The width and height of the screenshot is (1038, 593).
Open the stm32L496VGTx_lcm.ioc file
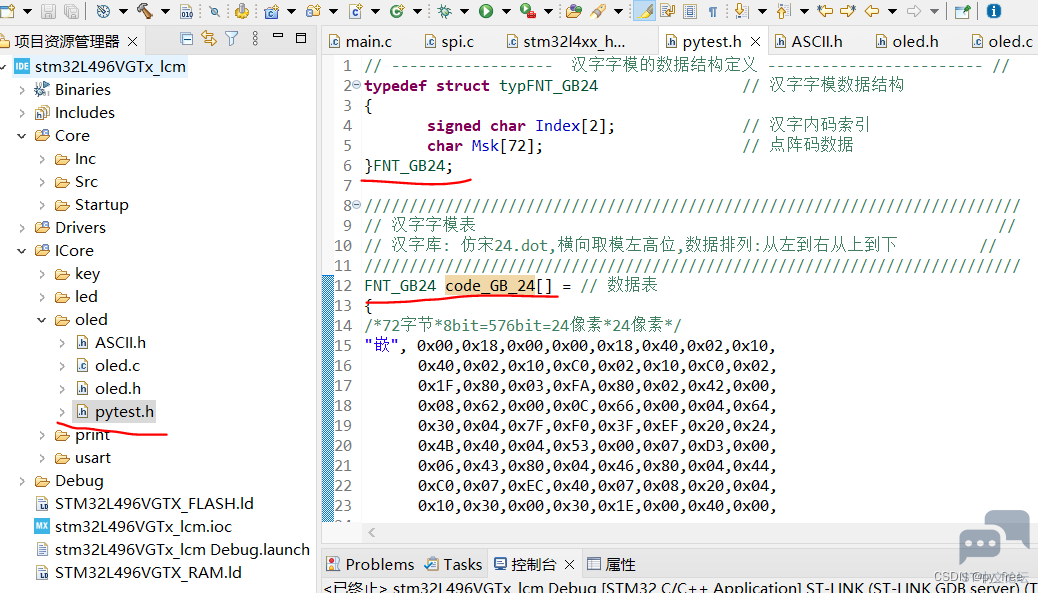click(143, 527)
